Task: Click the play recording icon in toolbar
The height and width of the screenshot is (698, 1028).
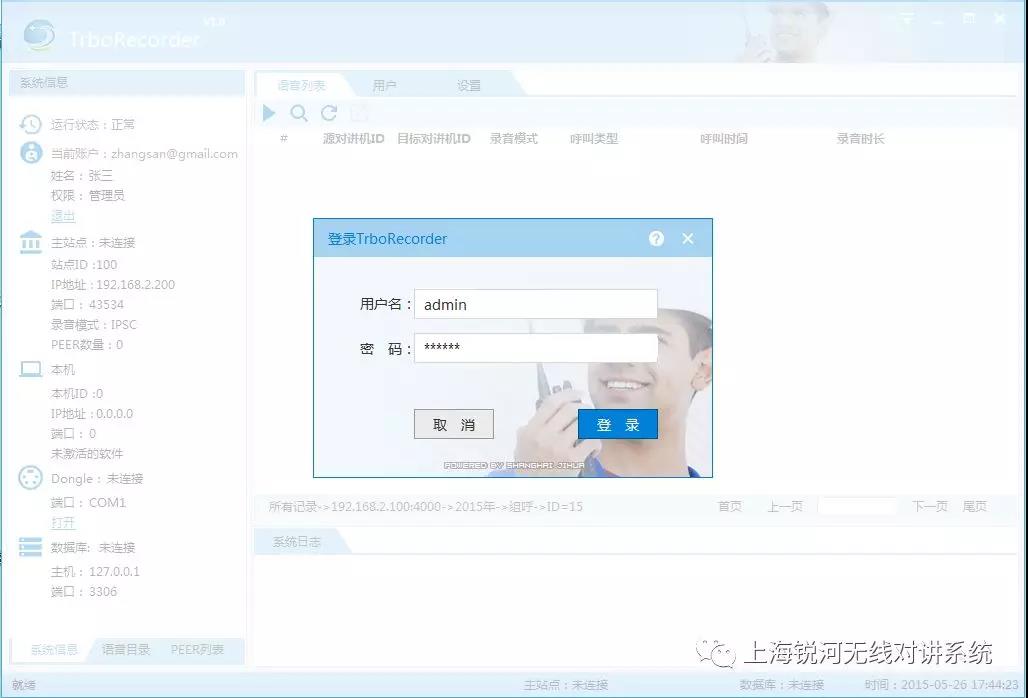Action: click(269, 114)
